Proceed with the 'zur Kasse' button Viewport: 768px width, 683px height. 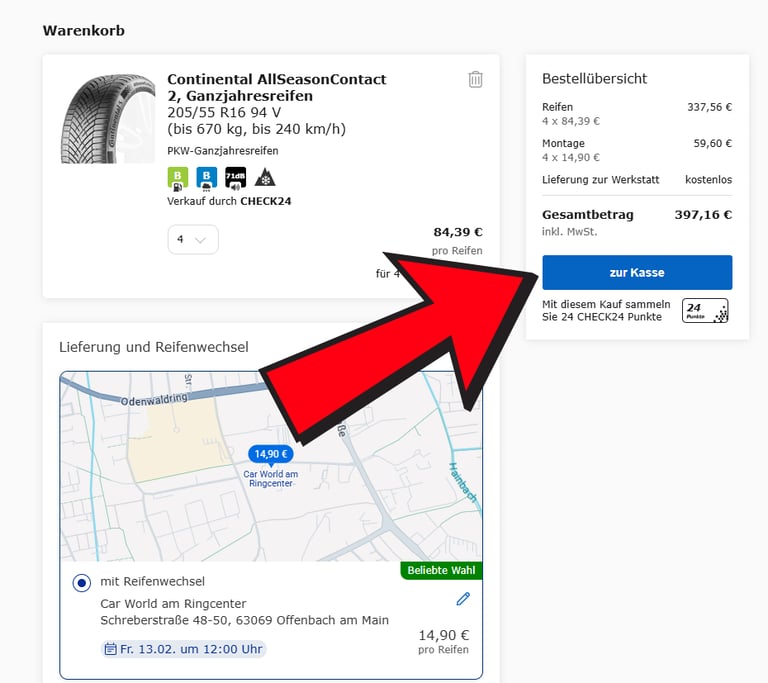pos(637,272)
